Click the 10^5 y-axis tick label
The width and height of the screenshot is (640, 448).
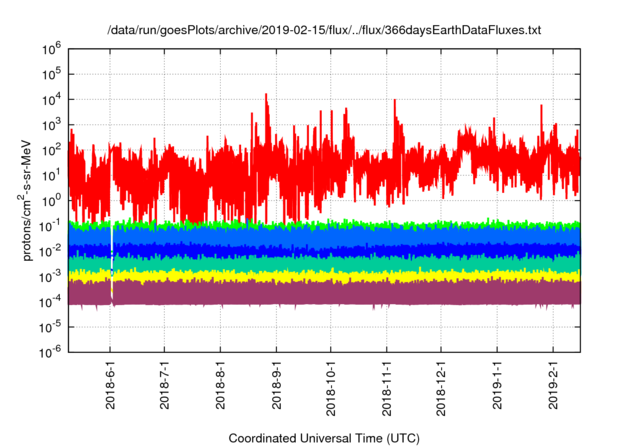[51, 74]
